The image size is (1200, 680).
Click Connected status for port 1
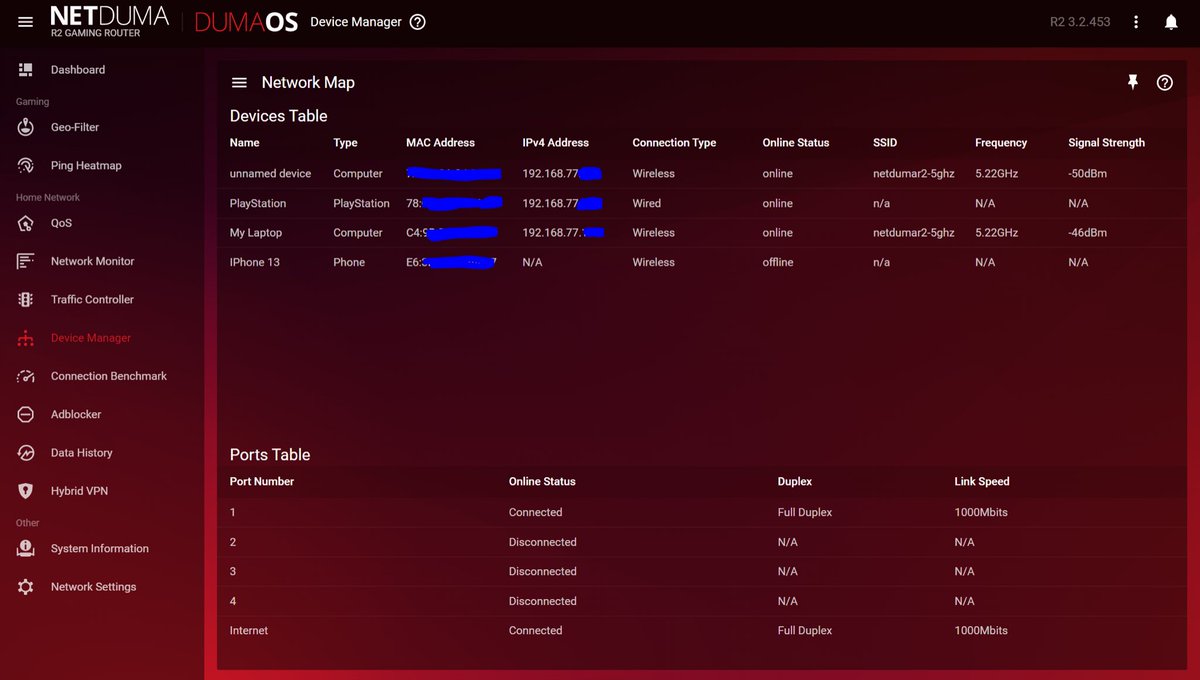pos(535,512)
